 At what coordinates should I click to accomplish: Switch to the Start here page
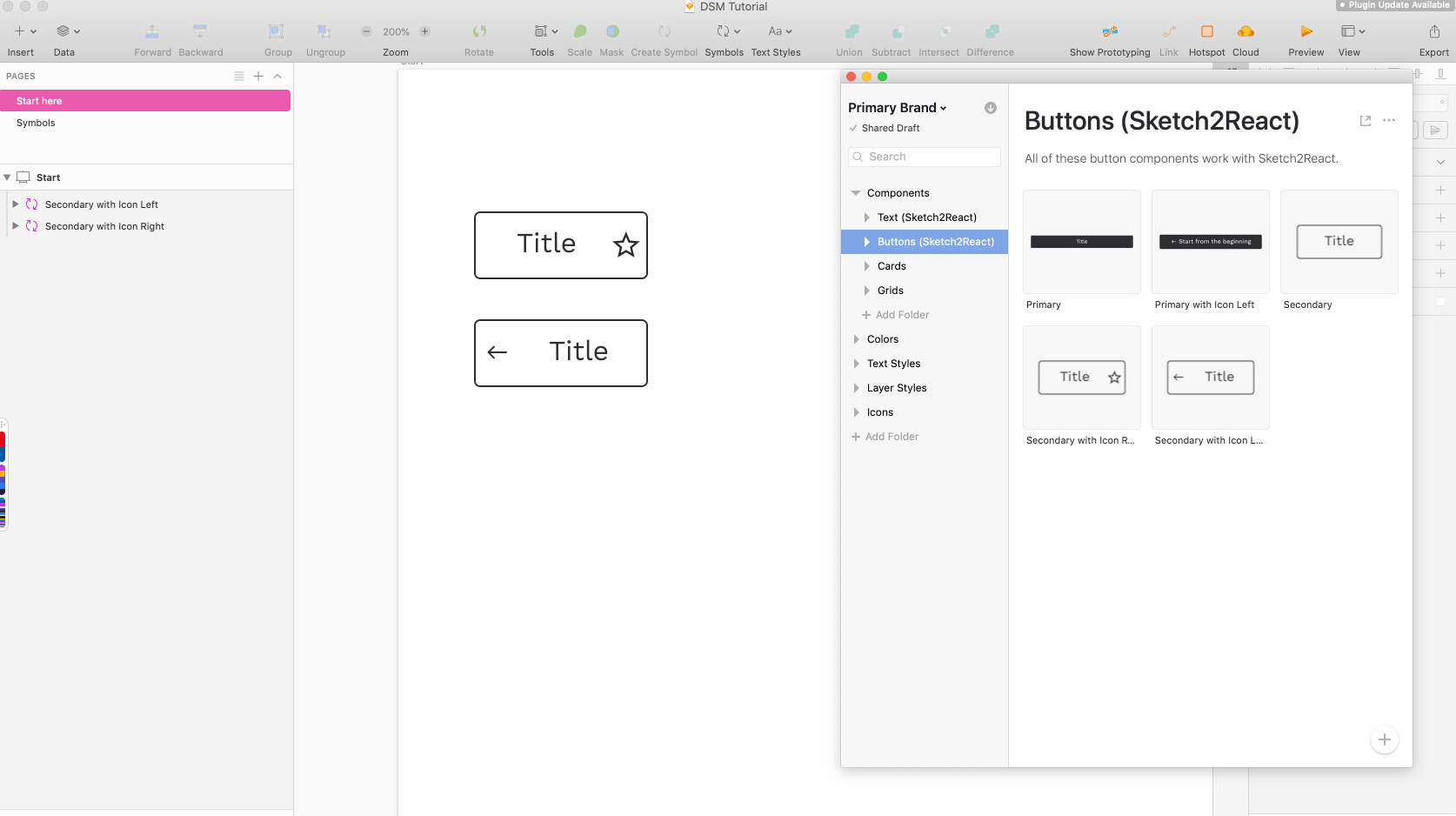click(39, 100)
